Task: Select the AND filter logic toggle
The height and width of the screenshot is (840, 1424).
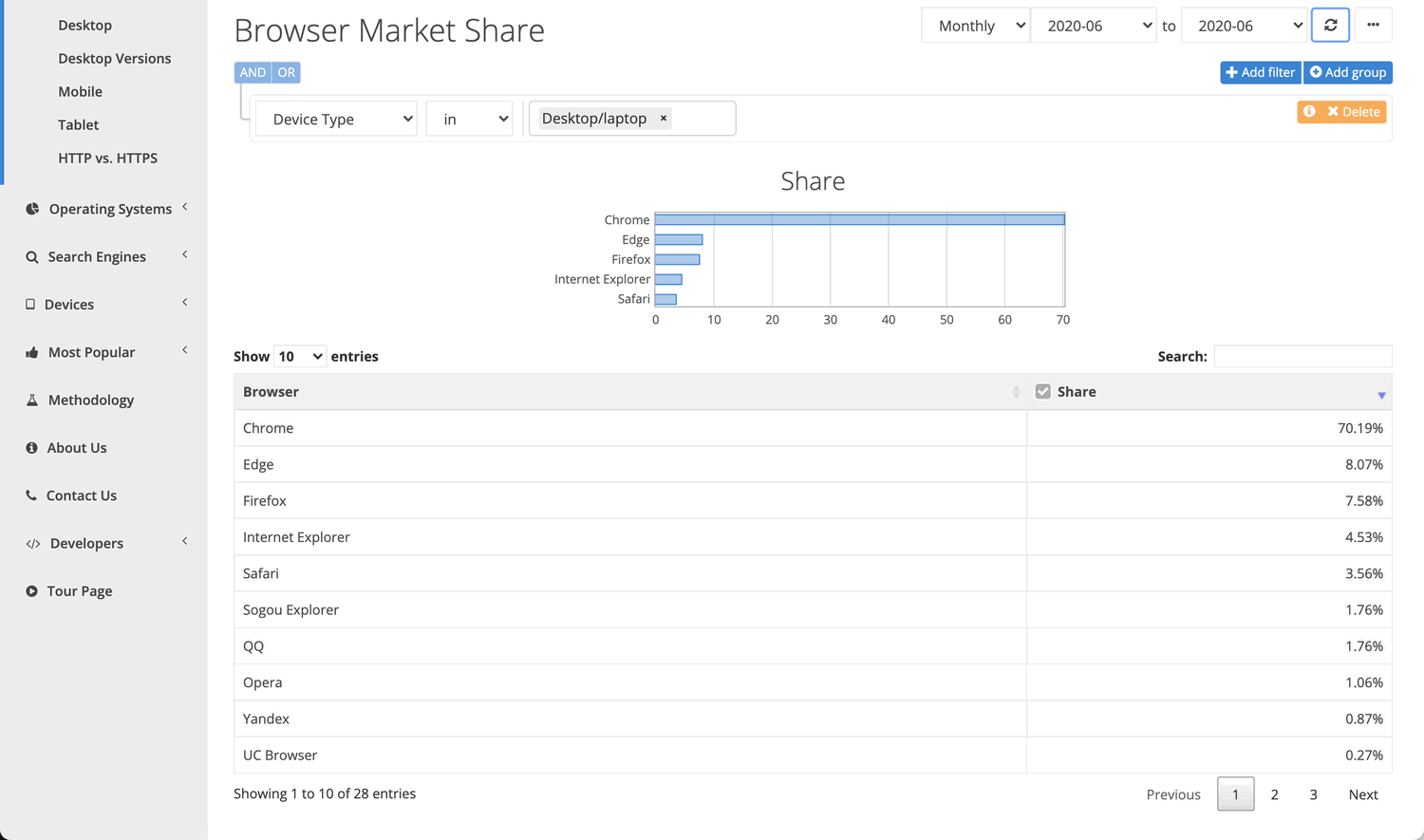Action: pyautogui.click(x=252, y=72)
